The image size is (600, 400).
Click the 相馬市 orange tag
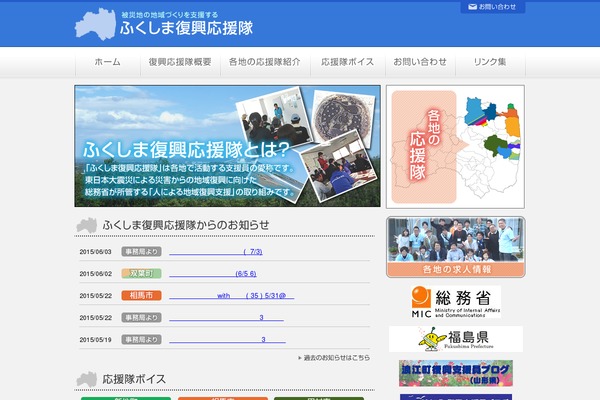(141, 296)
